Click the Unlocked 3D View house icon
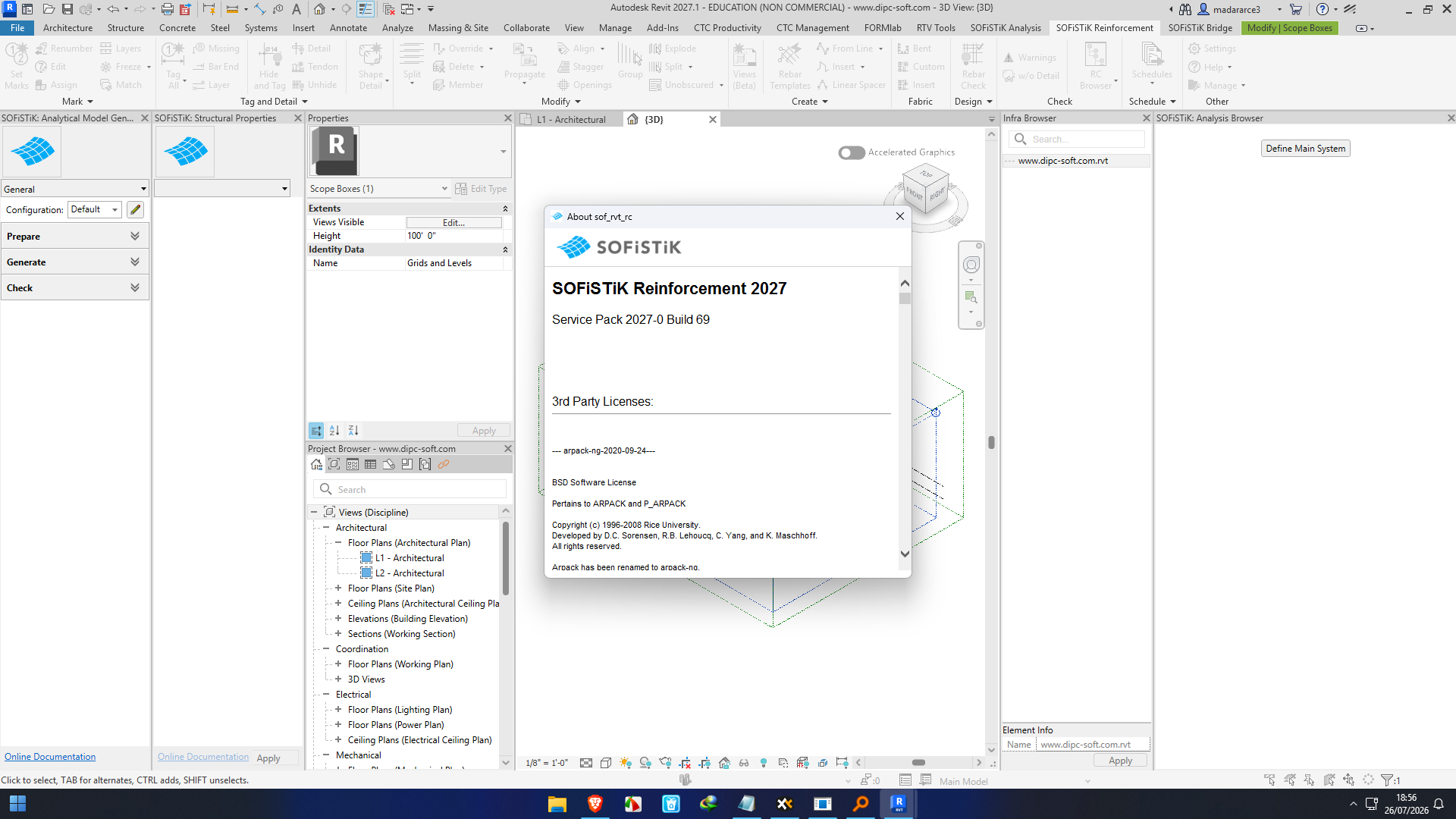The height and width of the screenshot is (819, 1456). pos(724,763)
